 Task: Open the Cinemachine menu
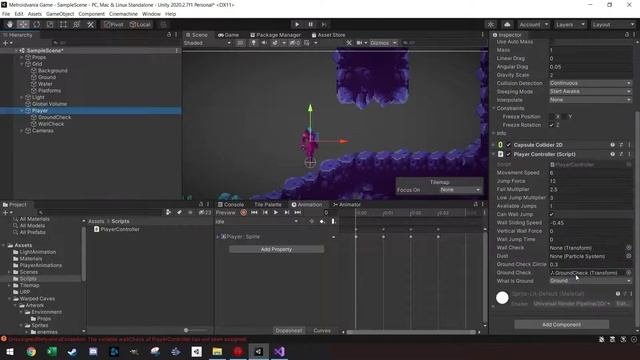coord(123,14)
